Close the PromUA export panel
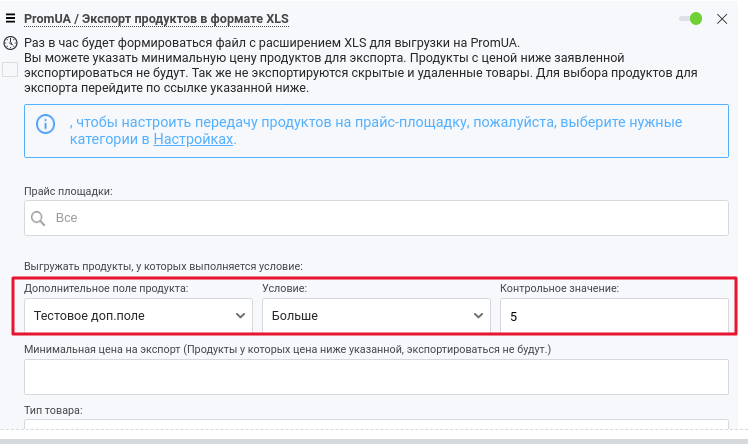 click(x=722, y=19)
